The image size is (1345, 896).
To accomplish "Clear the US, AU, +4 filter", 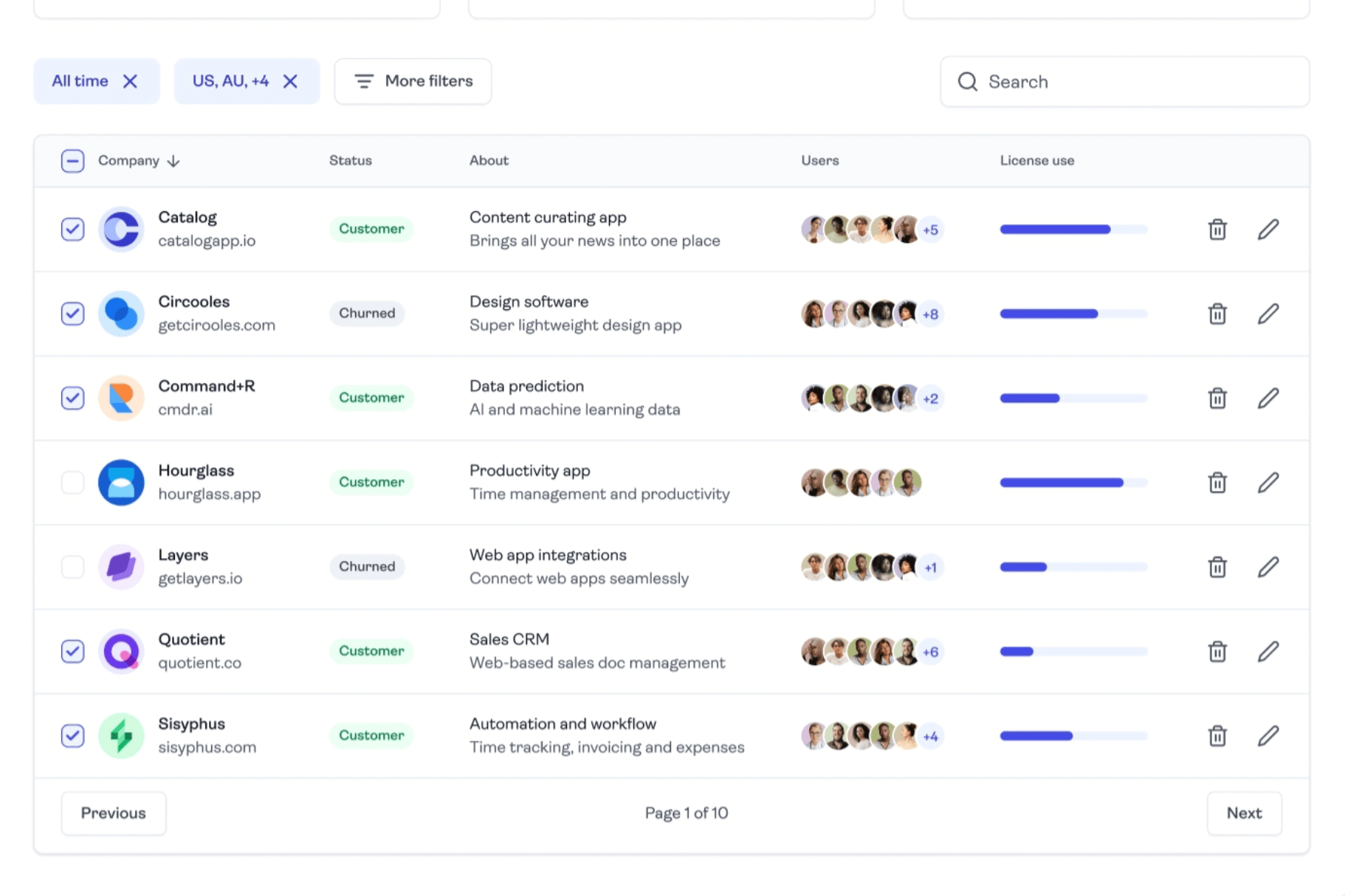I will tap(290, 81).
